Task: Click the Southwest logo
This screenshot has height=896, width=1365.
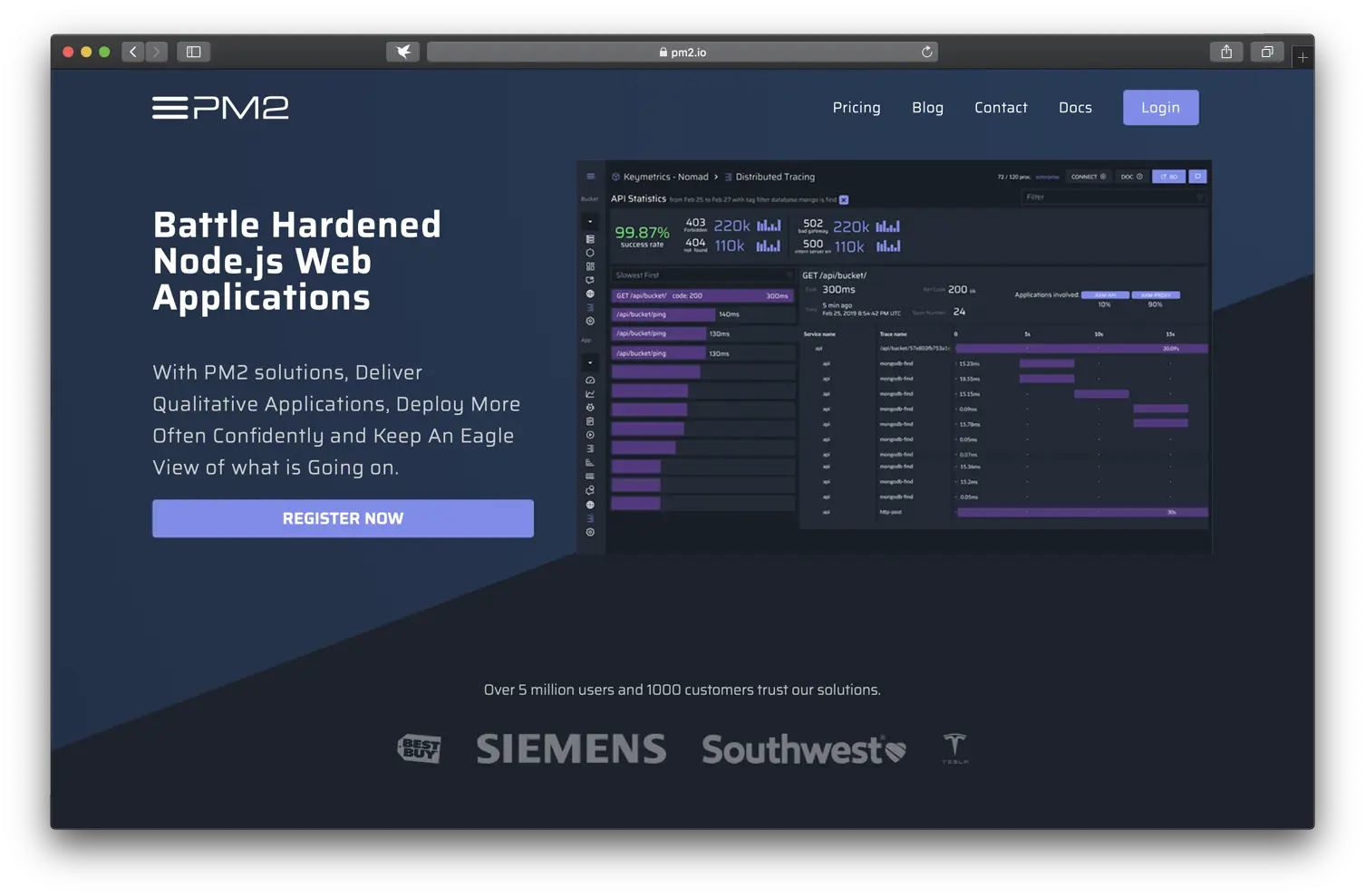Action: [x=803, y=749]
